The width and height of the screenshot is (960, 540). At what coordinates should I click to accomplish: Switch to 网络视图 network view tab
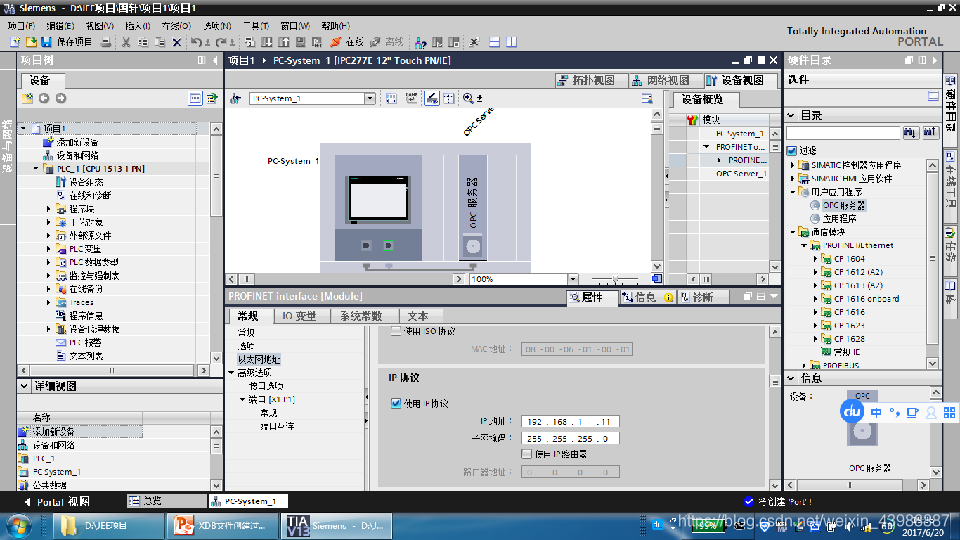tap(666, 80)
